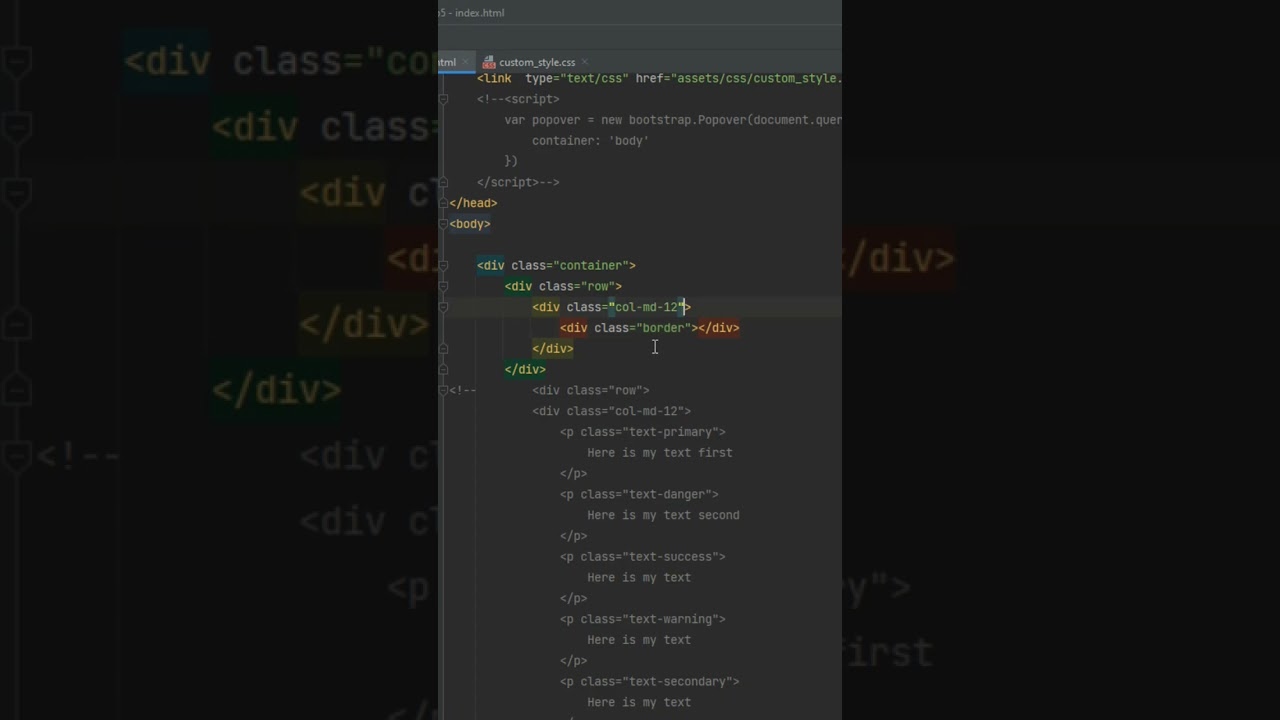
Task: Close the custom_style.css tab
Action: 585,62
